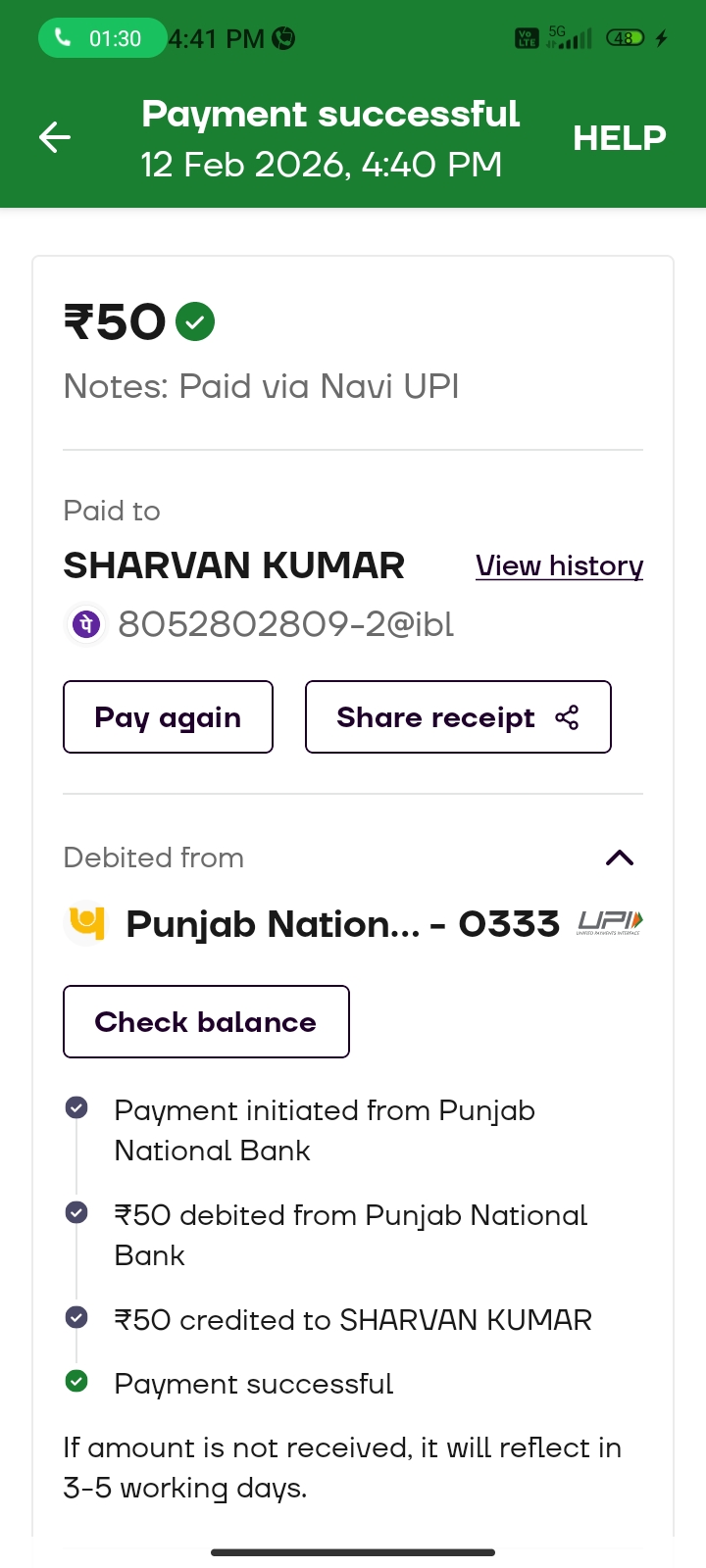The height and width of the screenshot is (1568, 706).
Task: Tap the UPI ID 8052802809-2@ibl
Action: (285, 624)
